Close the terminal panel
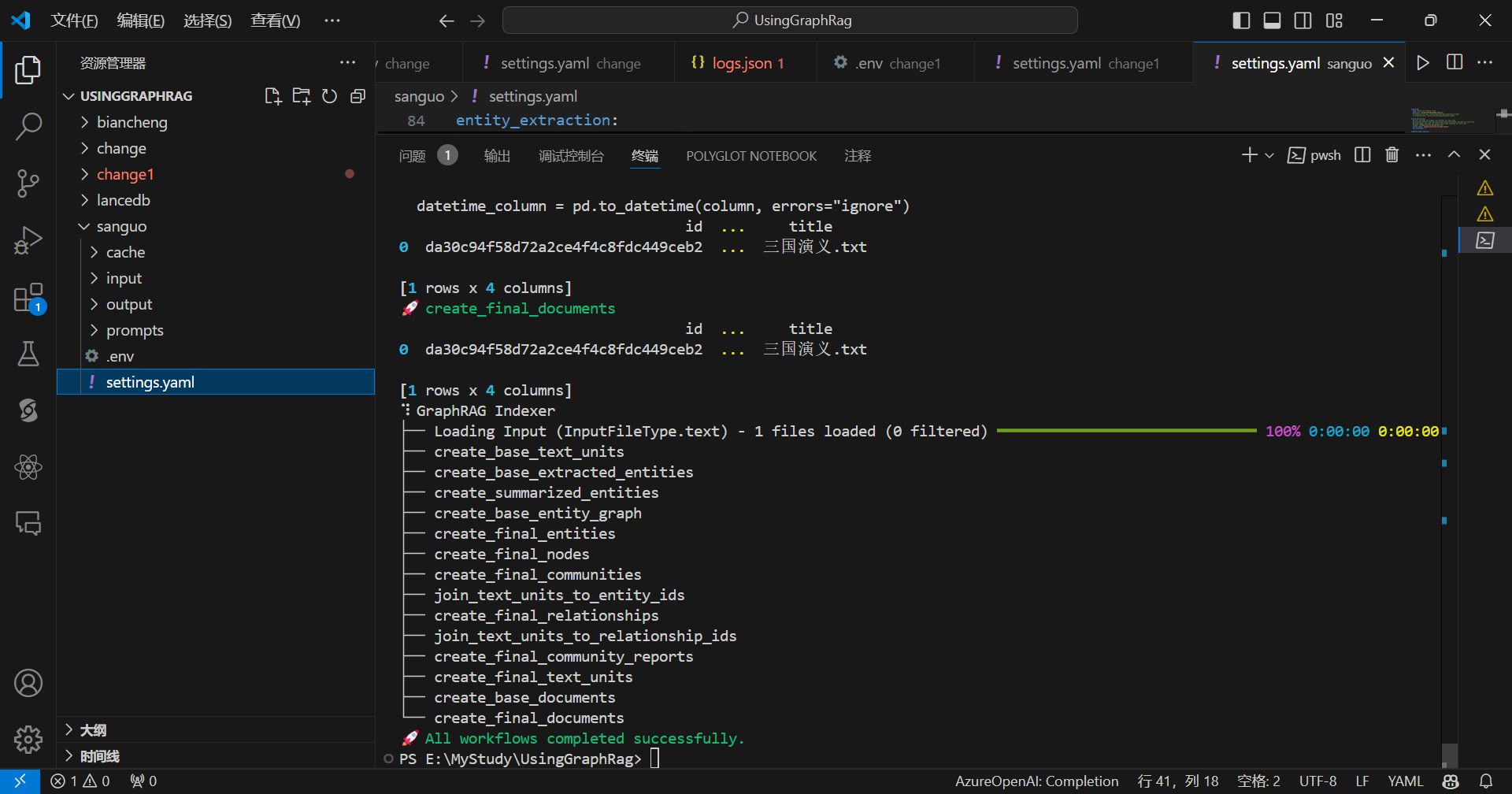The image size is (1512, 794). 1484,155
